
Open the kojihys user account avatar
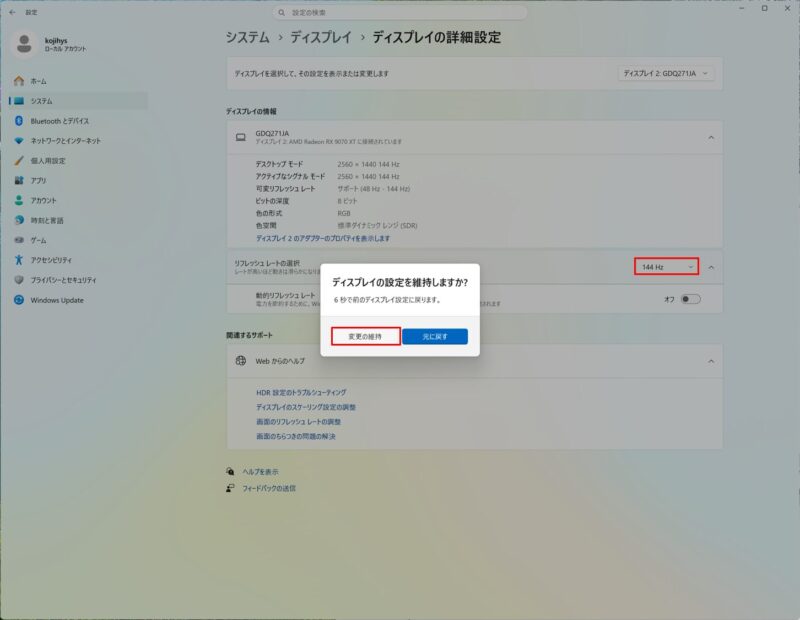23,44
